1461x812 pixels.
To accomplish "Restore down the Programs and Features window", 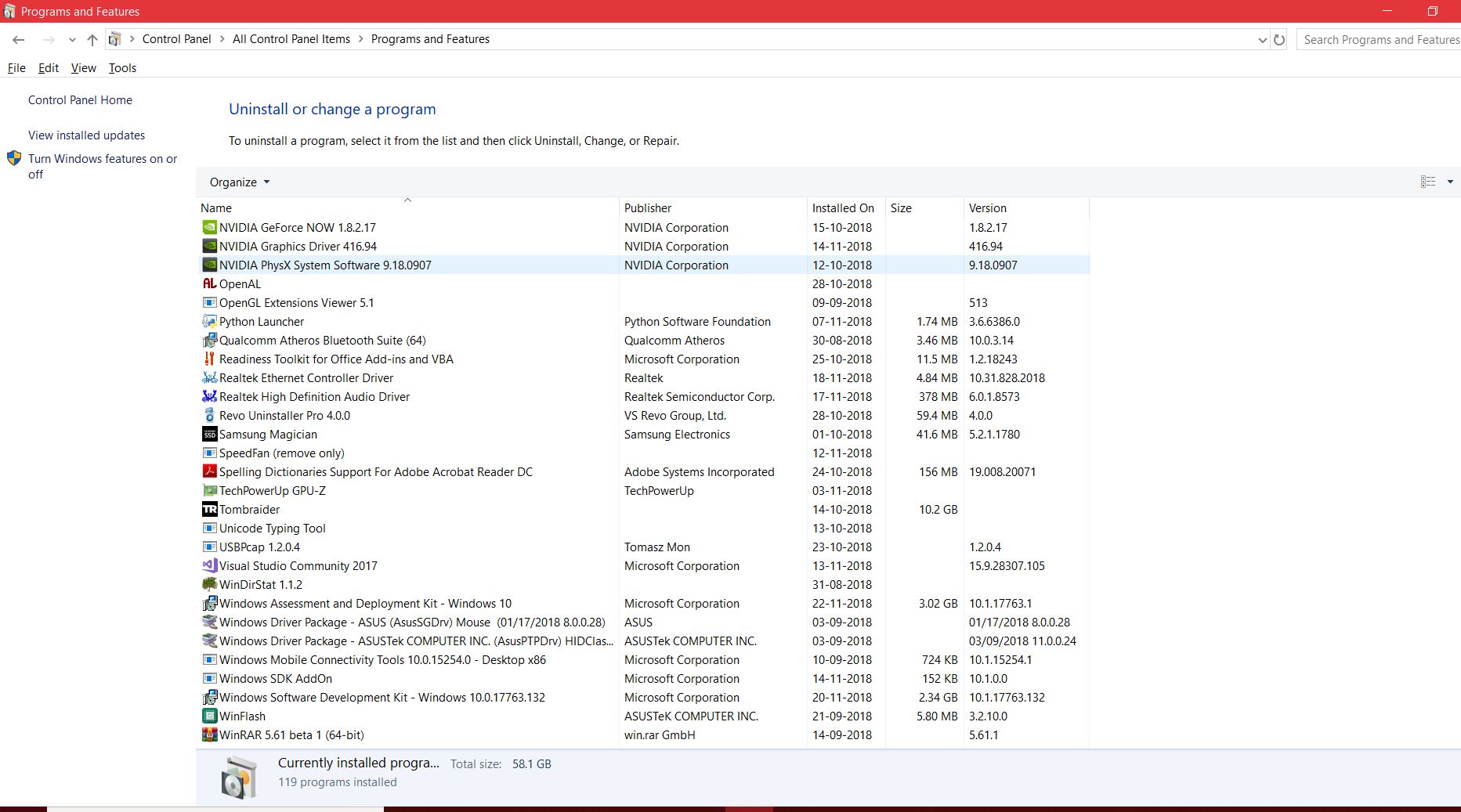I will click(x=1432, y=11).
